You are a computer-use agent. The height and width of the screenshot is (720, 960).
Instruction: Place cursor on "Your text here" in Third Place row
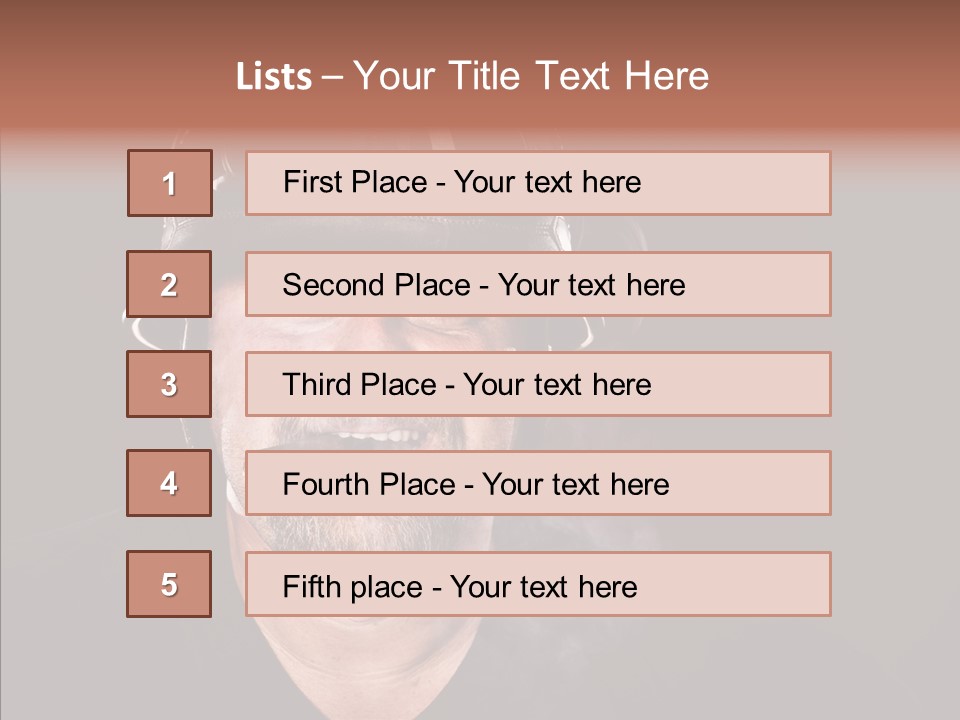pos(558,385)
